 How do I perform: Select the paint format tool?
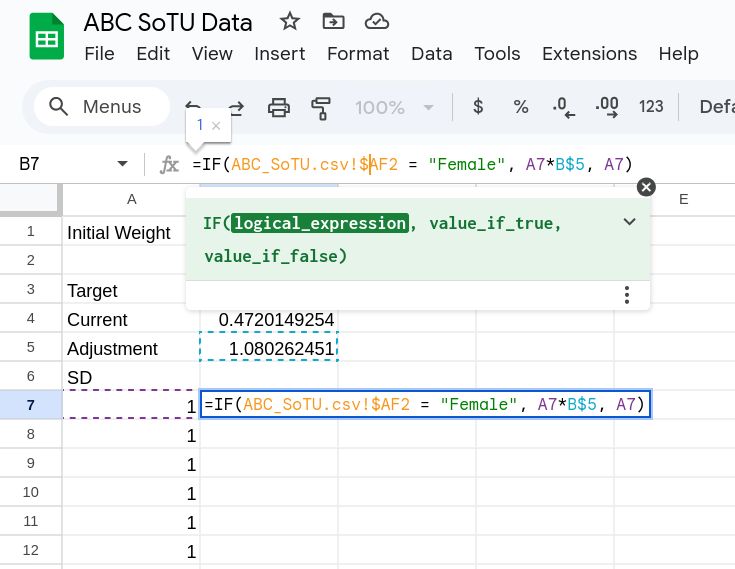pos(321,107)
